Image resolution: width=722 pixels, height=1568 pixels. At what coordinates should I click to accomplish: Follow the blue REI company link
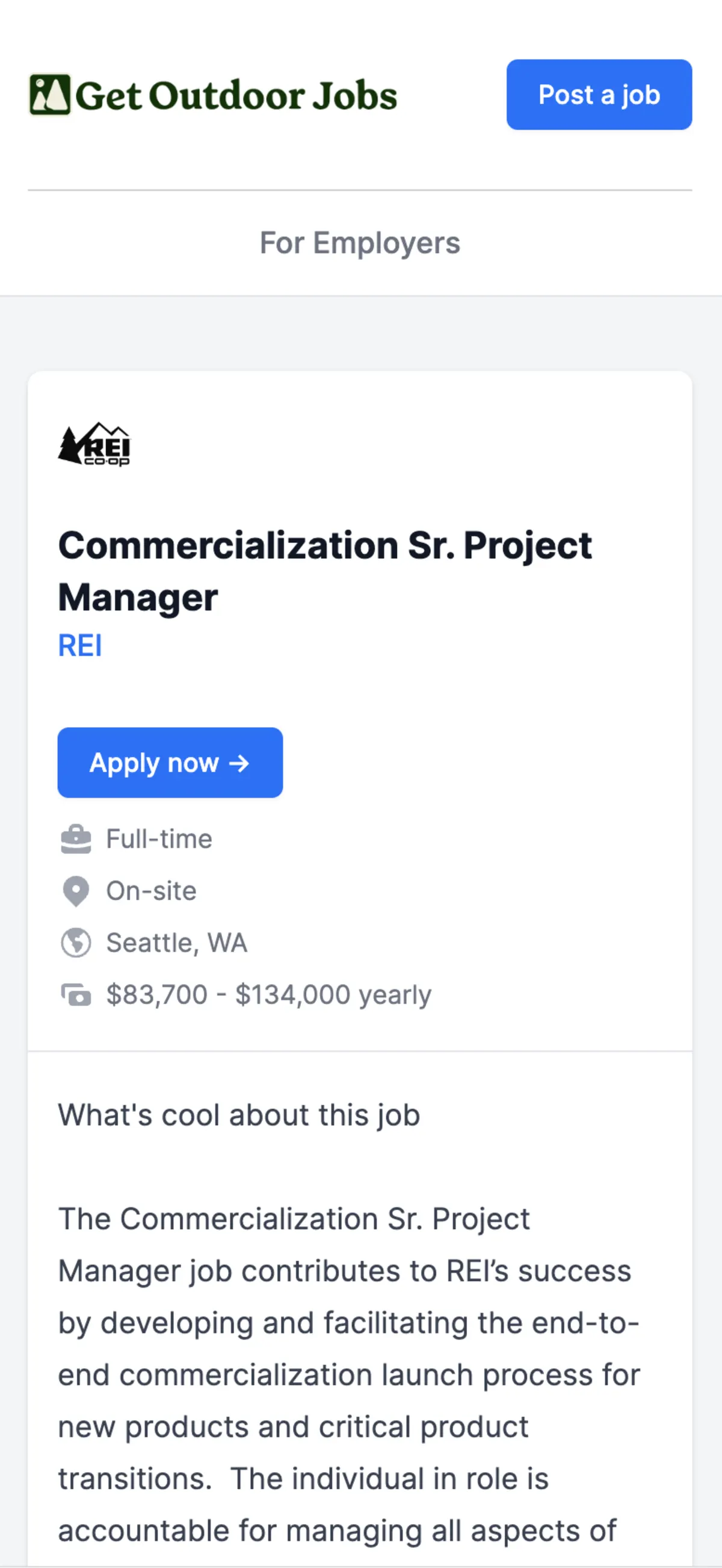[80, 645]
